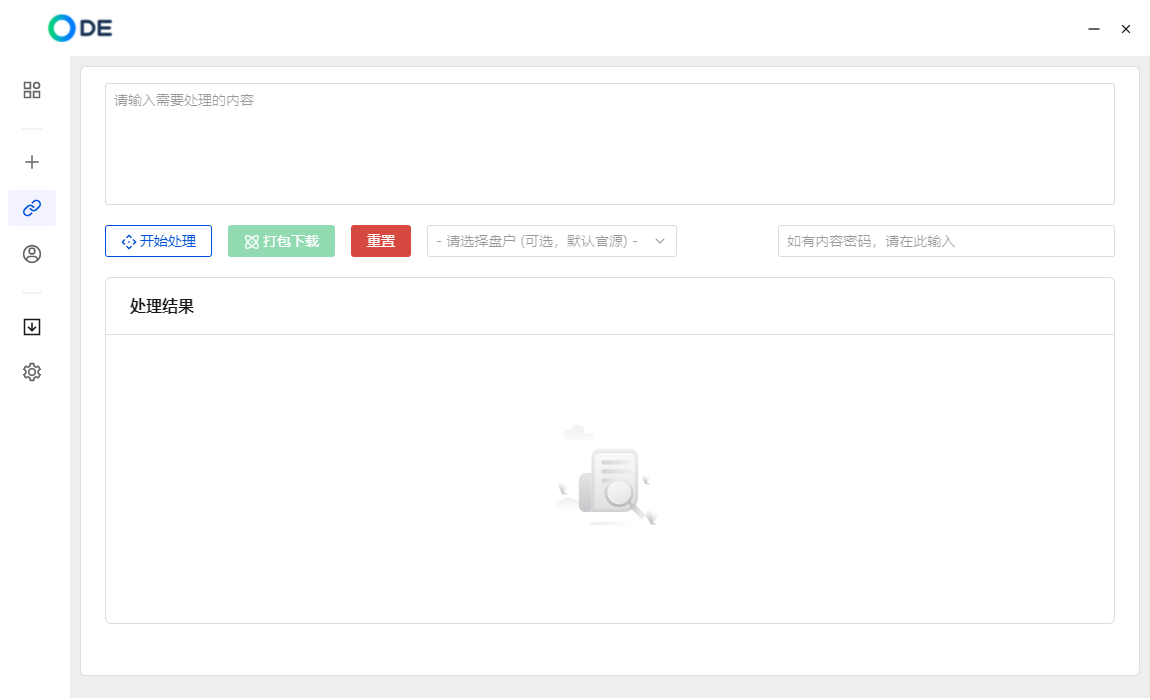This screenshot has width=1150, height=700.
Task: Open the dashboard grid icon in sidebar
Action: pos(31,90)
